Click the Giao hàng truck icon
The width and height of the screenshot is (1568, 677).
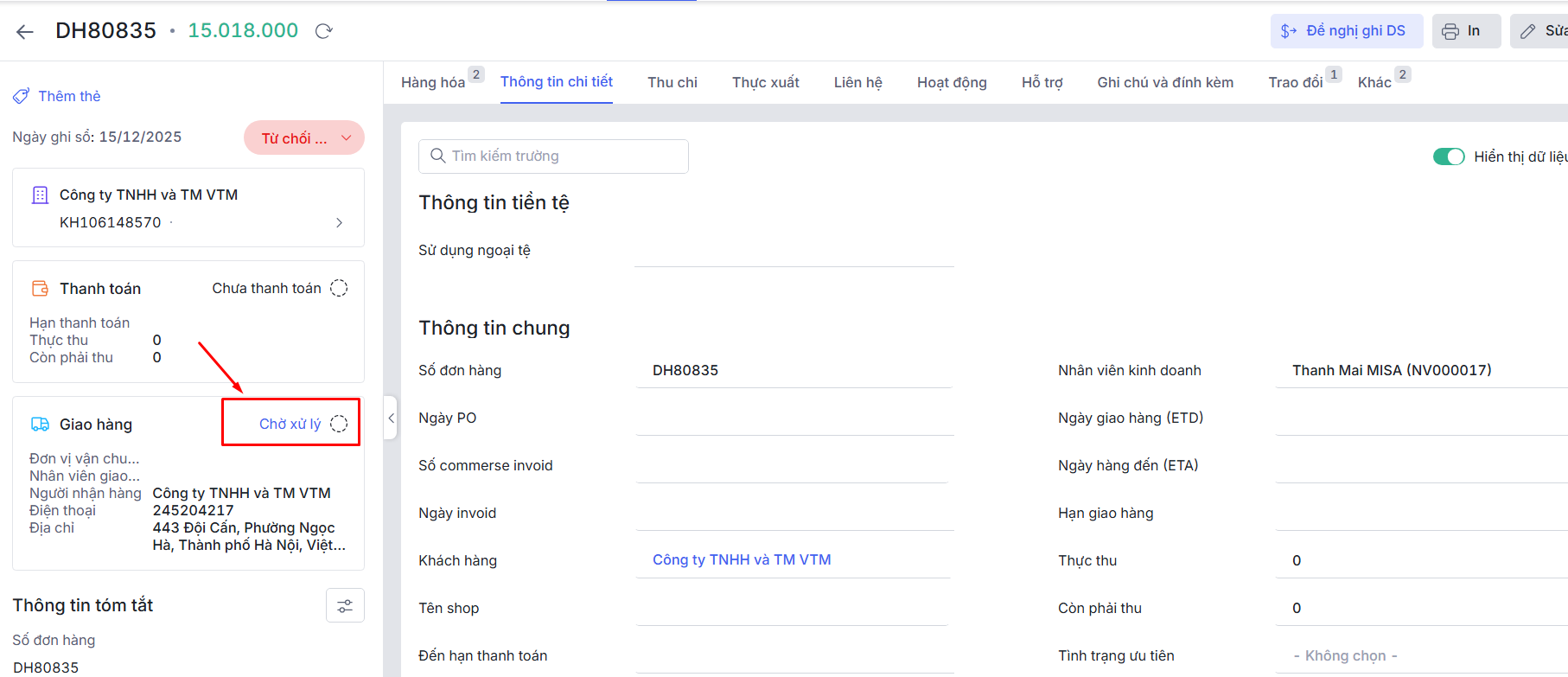(x=40, y=424)
